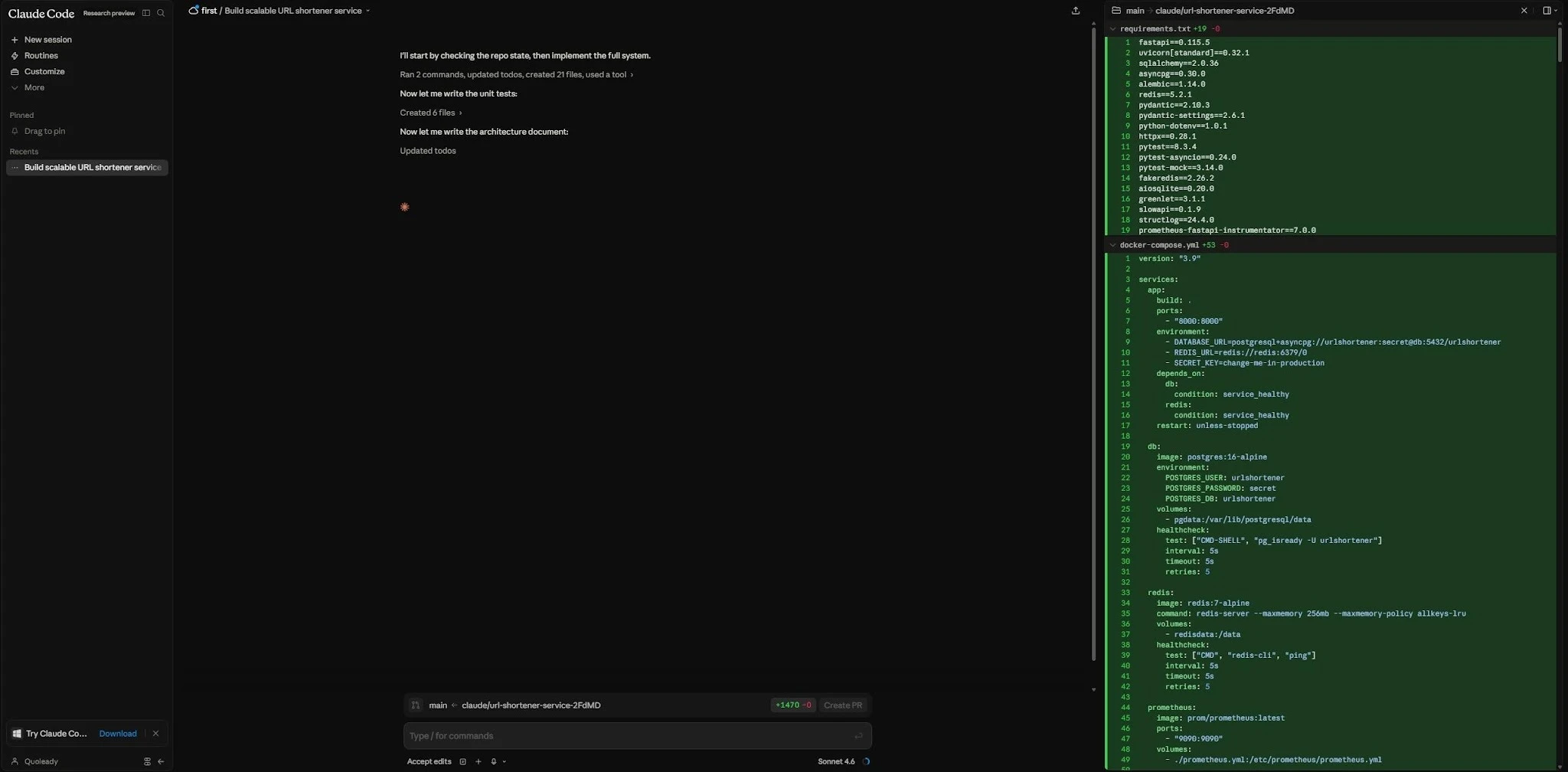Open New session in sidebar
Viewport: 1568px width, 772px height.
click(47, 40)
